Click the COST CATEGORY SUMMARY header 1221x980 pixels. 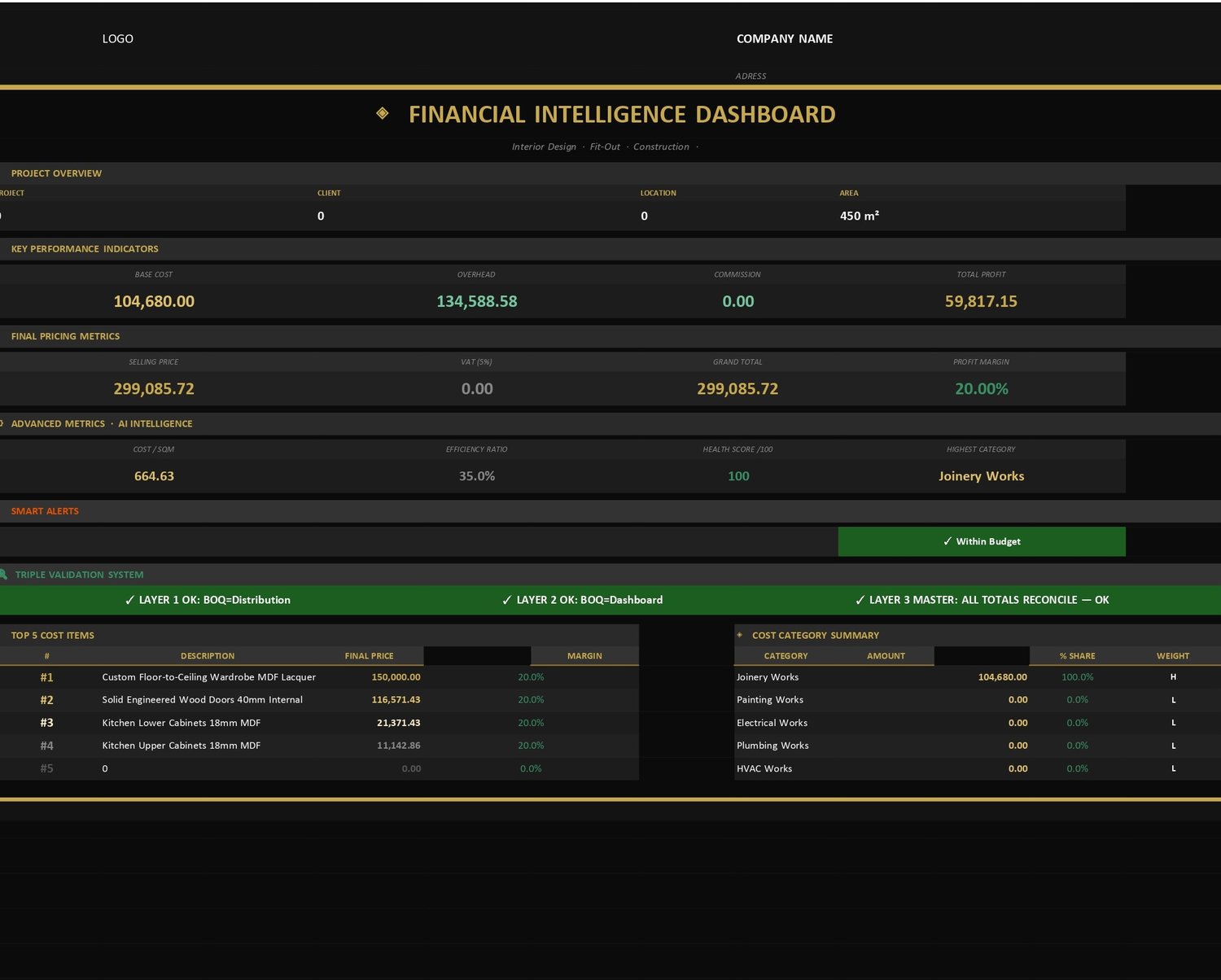pos(816,636)
